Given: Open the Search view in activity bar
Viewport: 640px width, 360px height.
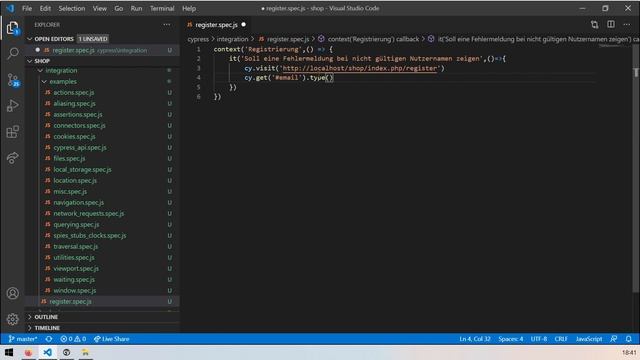Looking at the screenshot, I should tap(13, 53).
